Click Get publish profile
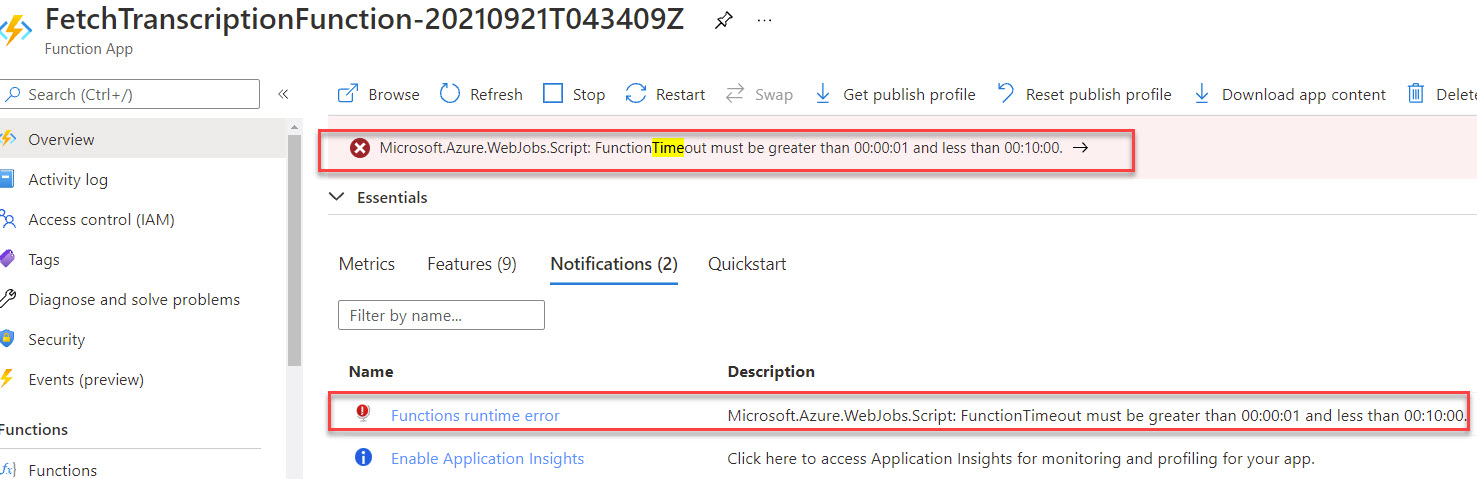The width and height of the screenshot is (1477, 479). click(x=895, y=94)
